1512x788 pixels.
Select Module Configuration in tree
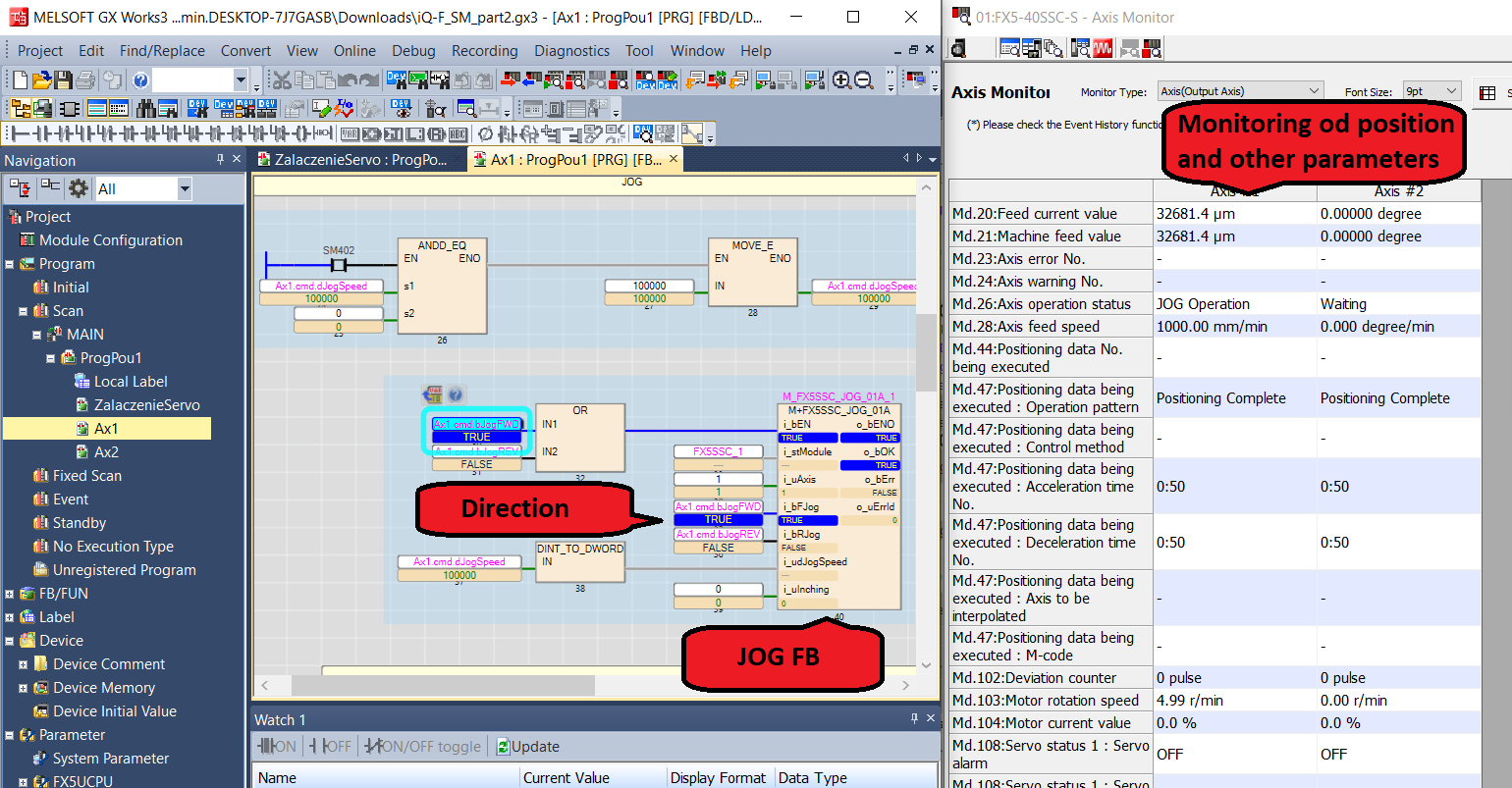tap(110, 240)
